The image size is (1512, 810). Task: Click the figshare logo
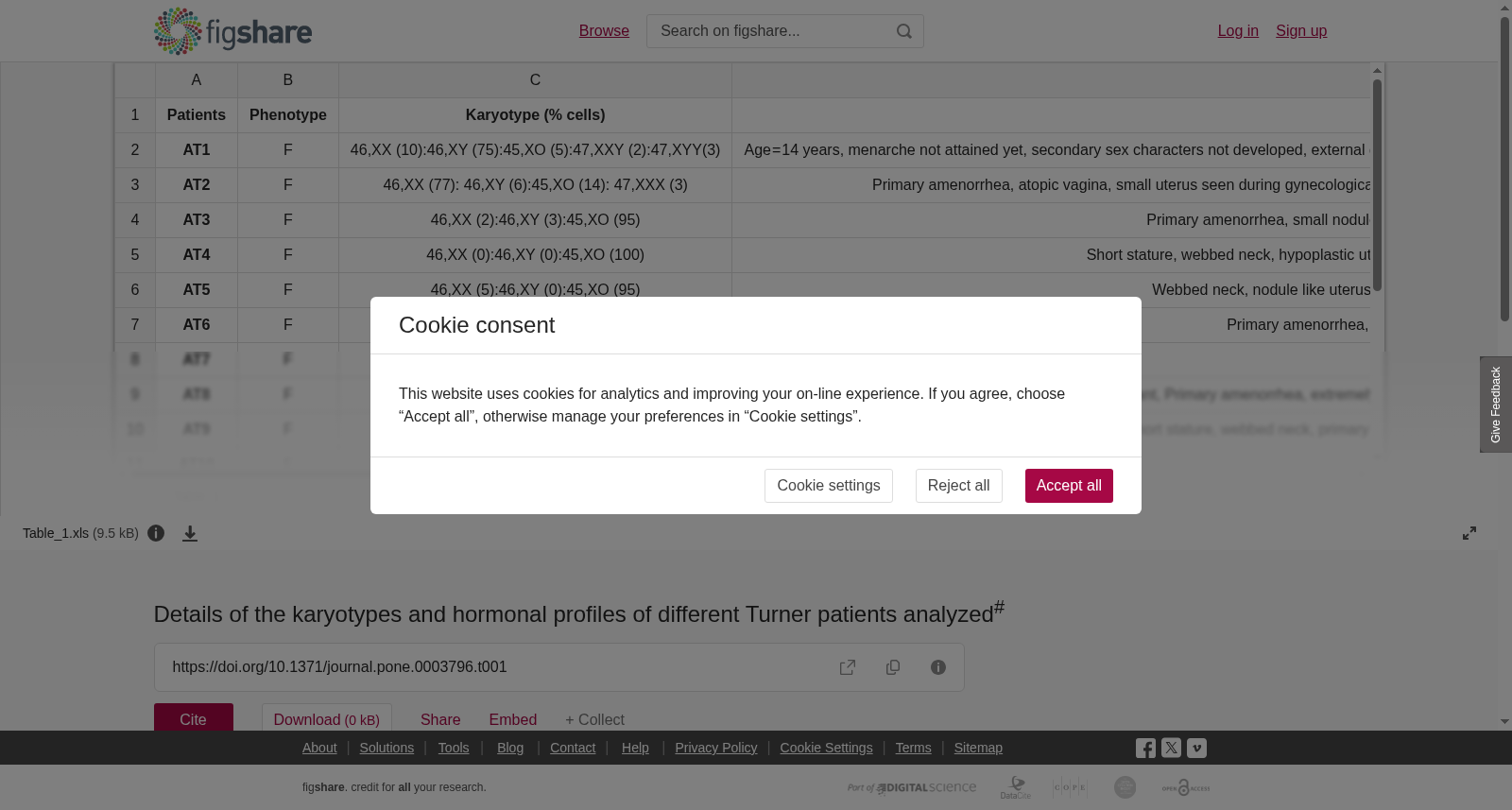click(232, 31)
